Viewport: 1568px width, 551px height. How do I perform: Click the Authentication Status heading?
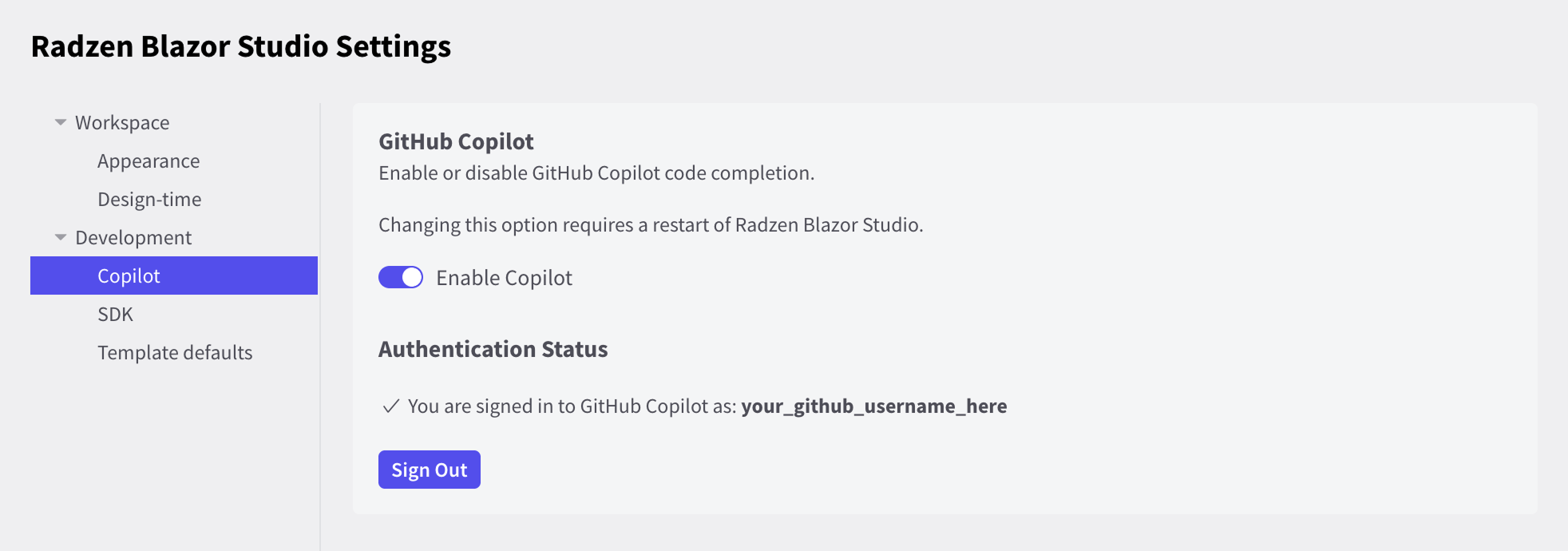click(493, 350)
